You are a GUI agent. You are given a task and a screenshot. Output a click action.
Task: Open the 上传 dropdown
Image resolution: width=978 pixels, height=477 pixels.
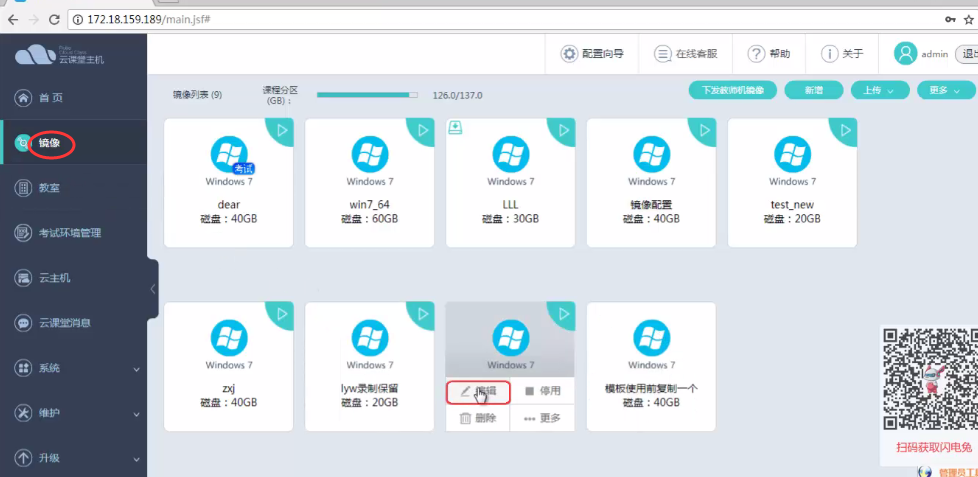pyautogui.click(x=880, y=90)
